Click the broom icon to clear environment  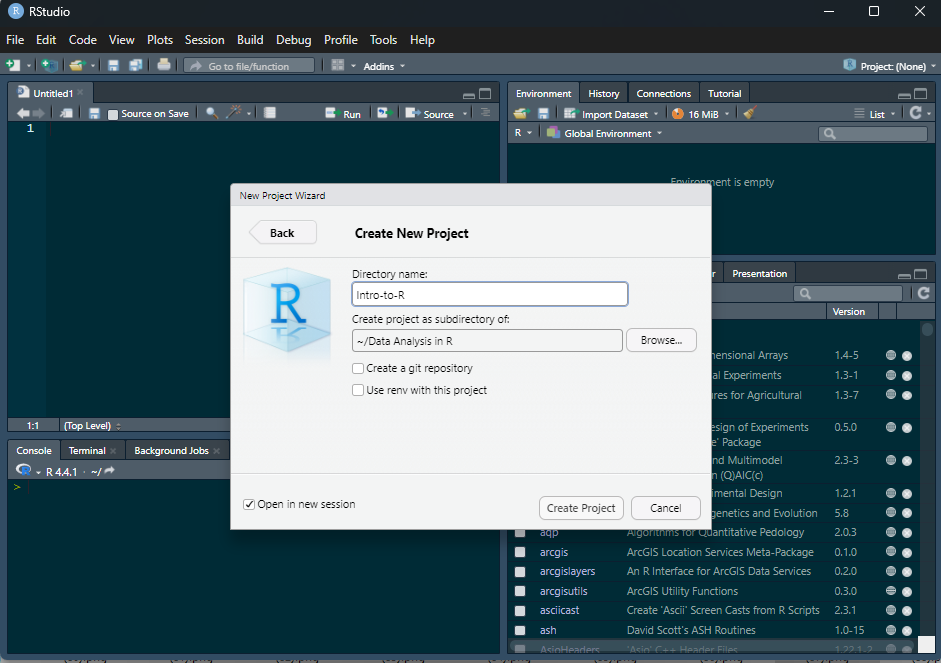751,114
